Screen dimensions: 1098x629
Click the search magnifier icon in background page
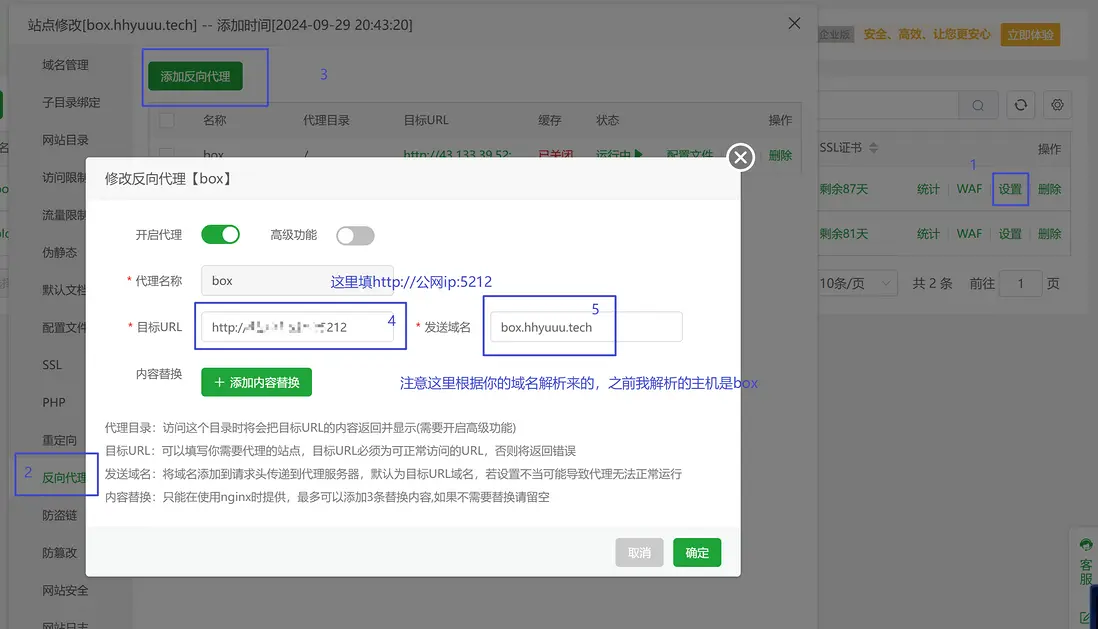tap(978, 105)
